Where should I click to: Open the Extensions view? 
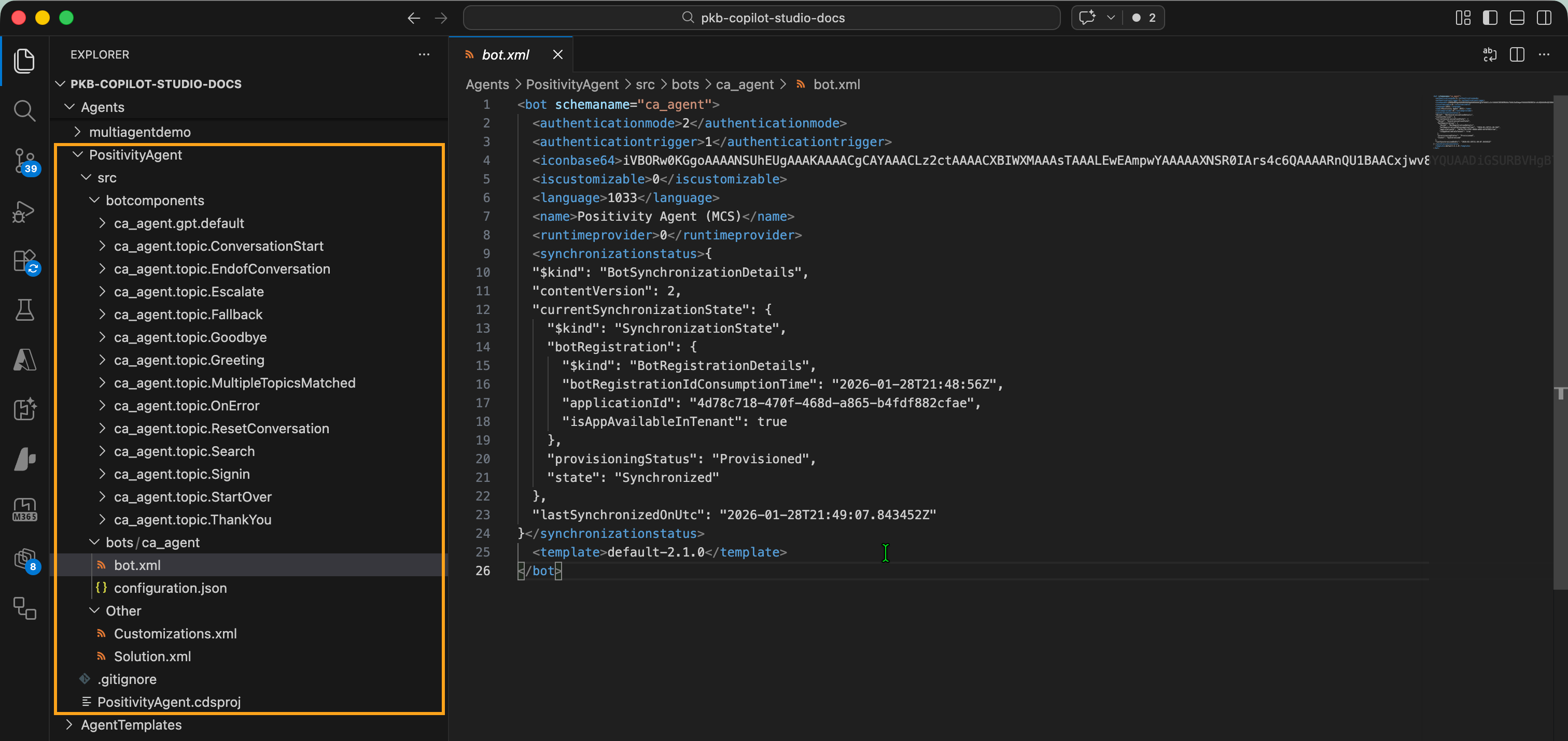coord(24,262)
